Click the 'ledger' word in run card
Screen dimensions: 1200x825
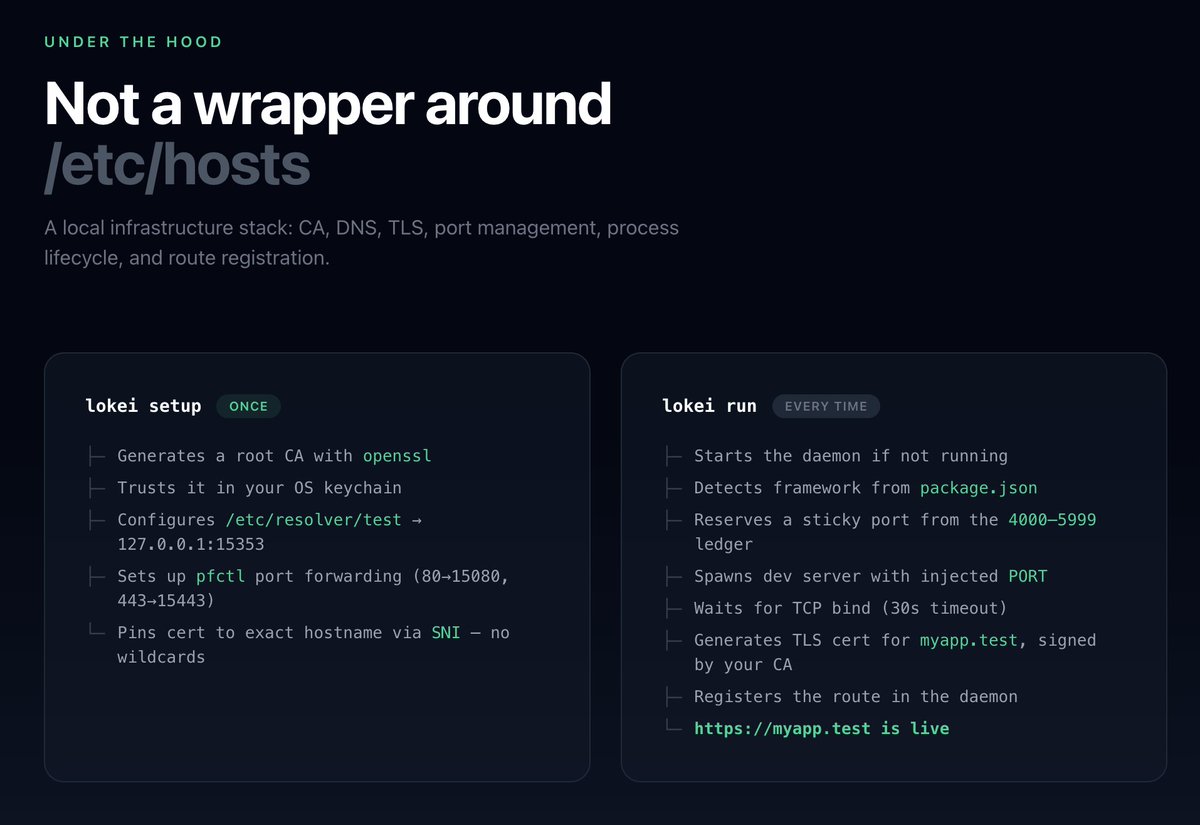pyautogui.click(x=723, y=545)
